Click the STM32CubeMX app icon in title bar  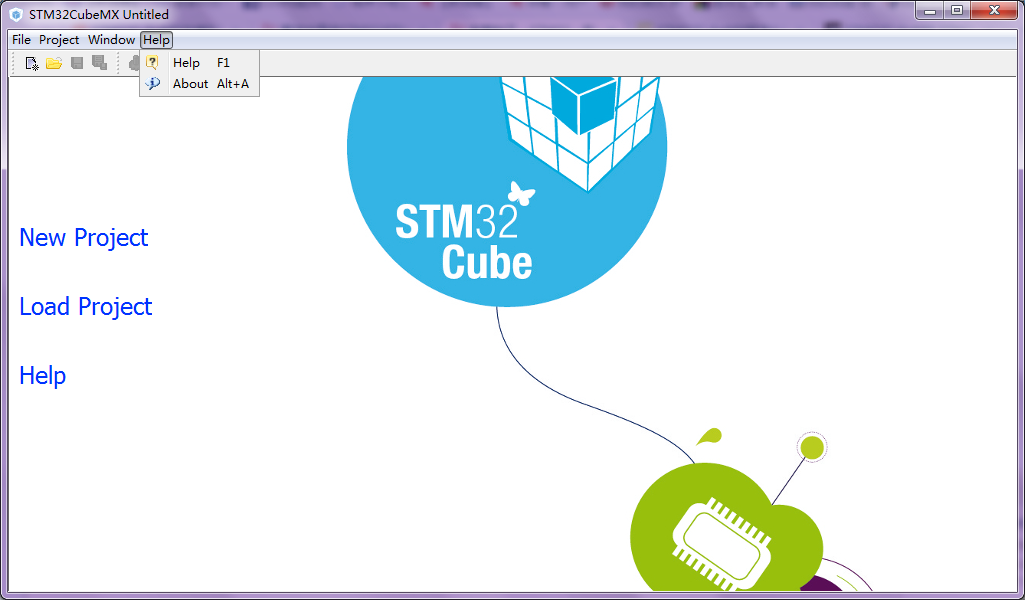pyautogui.click(x=16, y=14)
